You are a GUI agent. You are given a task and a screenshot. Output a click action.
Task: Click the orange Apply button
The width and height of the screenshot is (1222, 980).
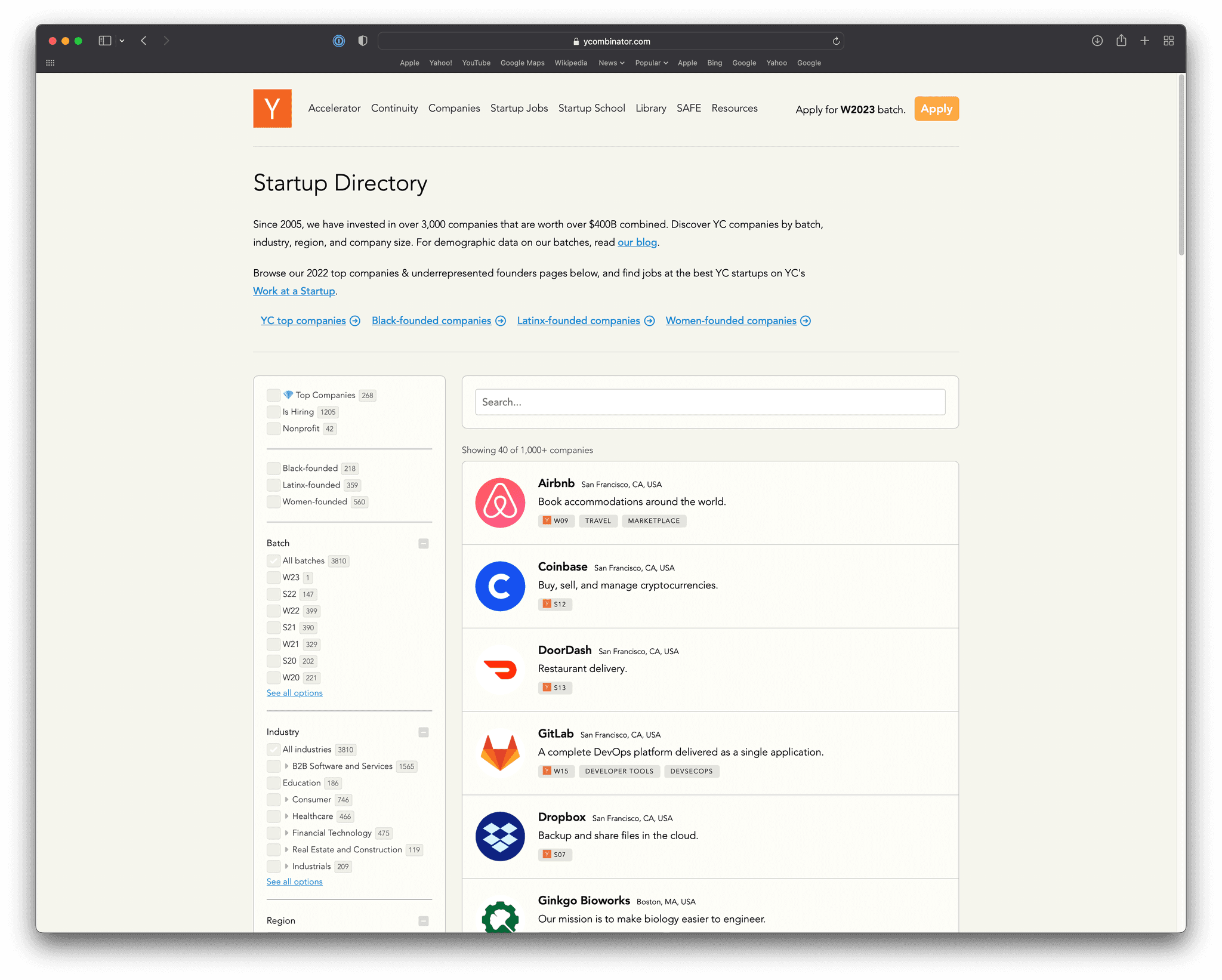click(936, 109)
